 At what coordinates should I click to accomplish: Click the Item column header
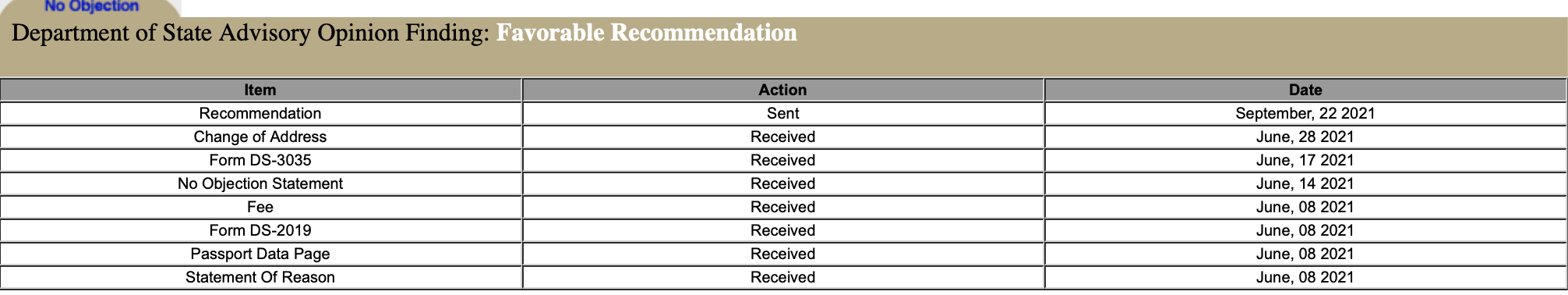click(x=260, y=90)
